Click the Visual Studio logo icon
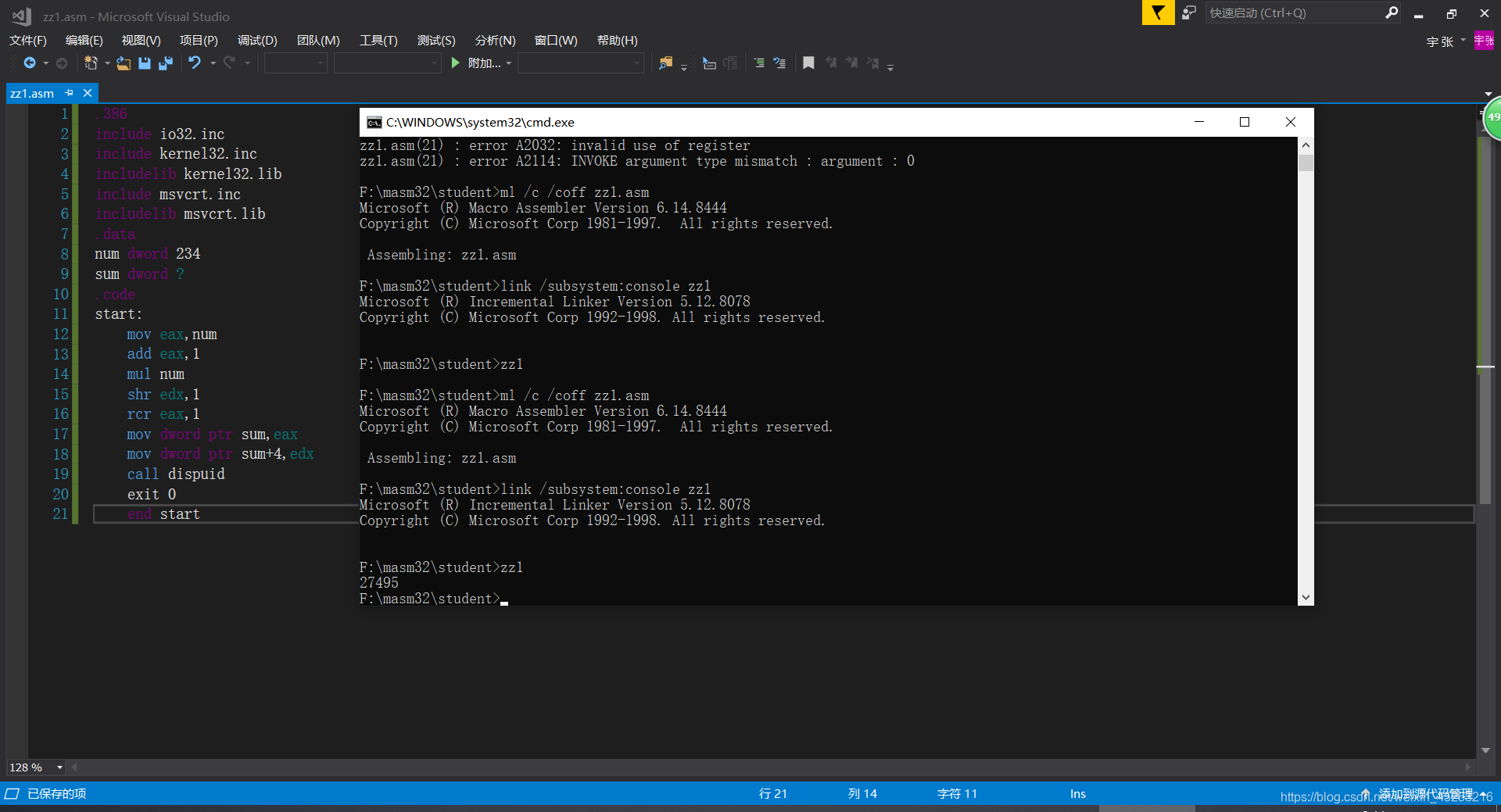Image resolution: width=1501 pixels, height=812 pixels. [22, 16]
